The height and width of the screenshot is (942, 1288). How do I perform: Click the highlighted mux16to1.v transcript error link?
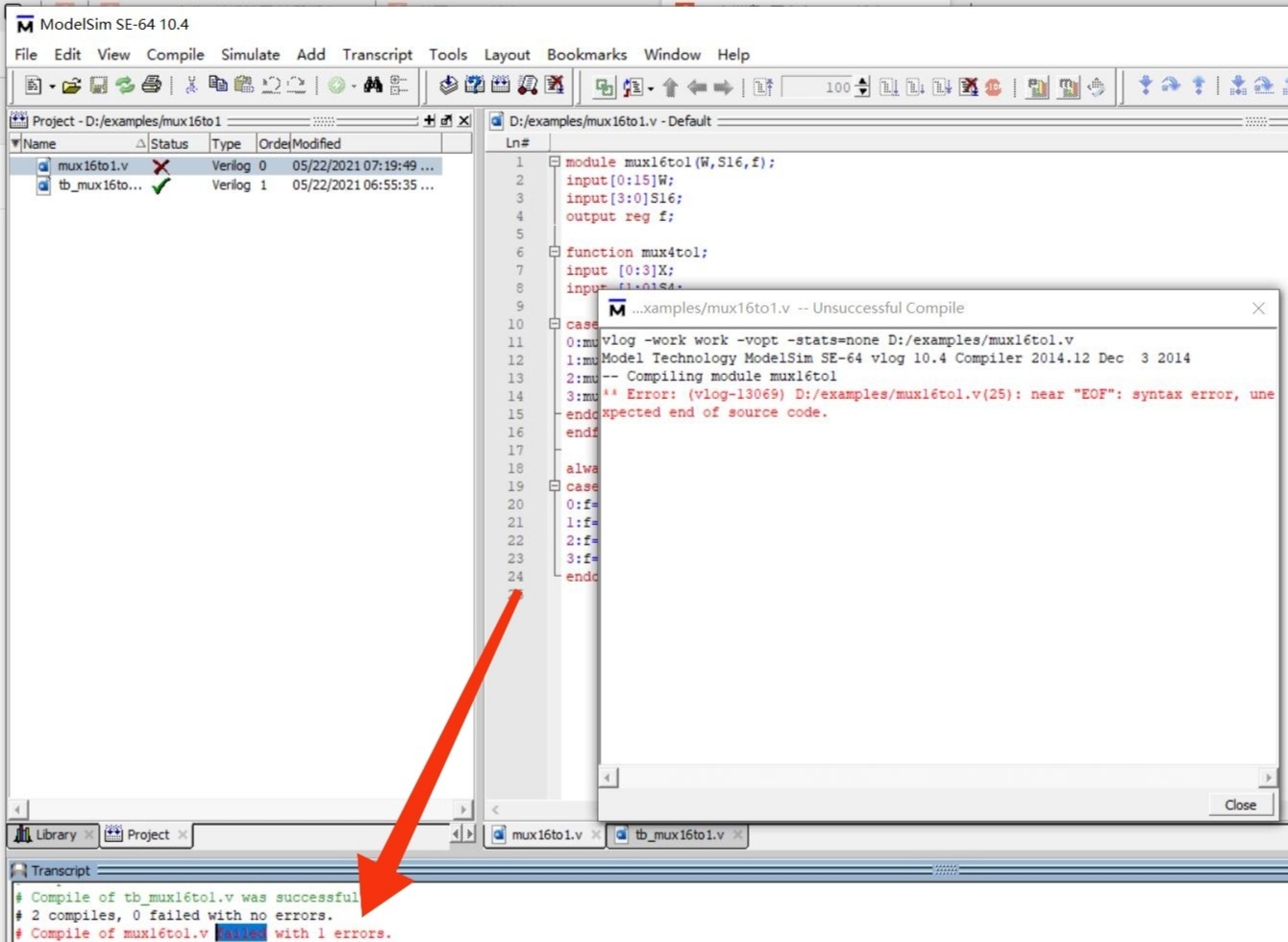243,932
